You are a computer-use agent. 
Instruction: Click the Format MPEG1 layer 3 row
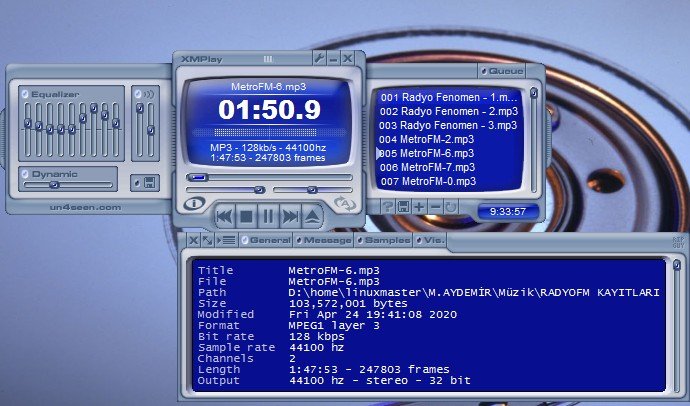289,326
